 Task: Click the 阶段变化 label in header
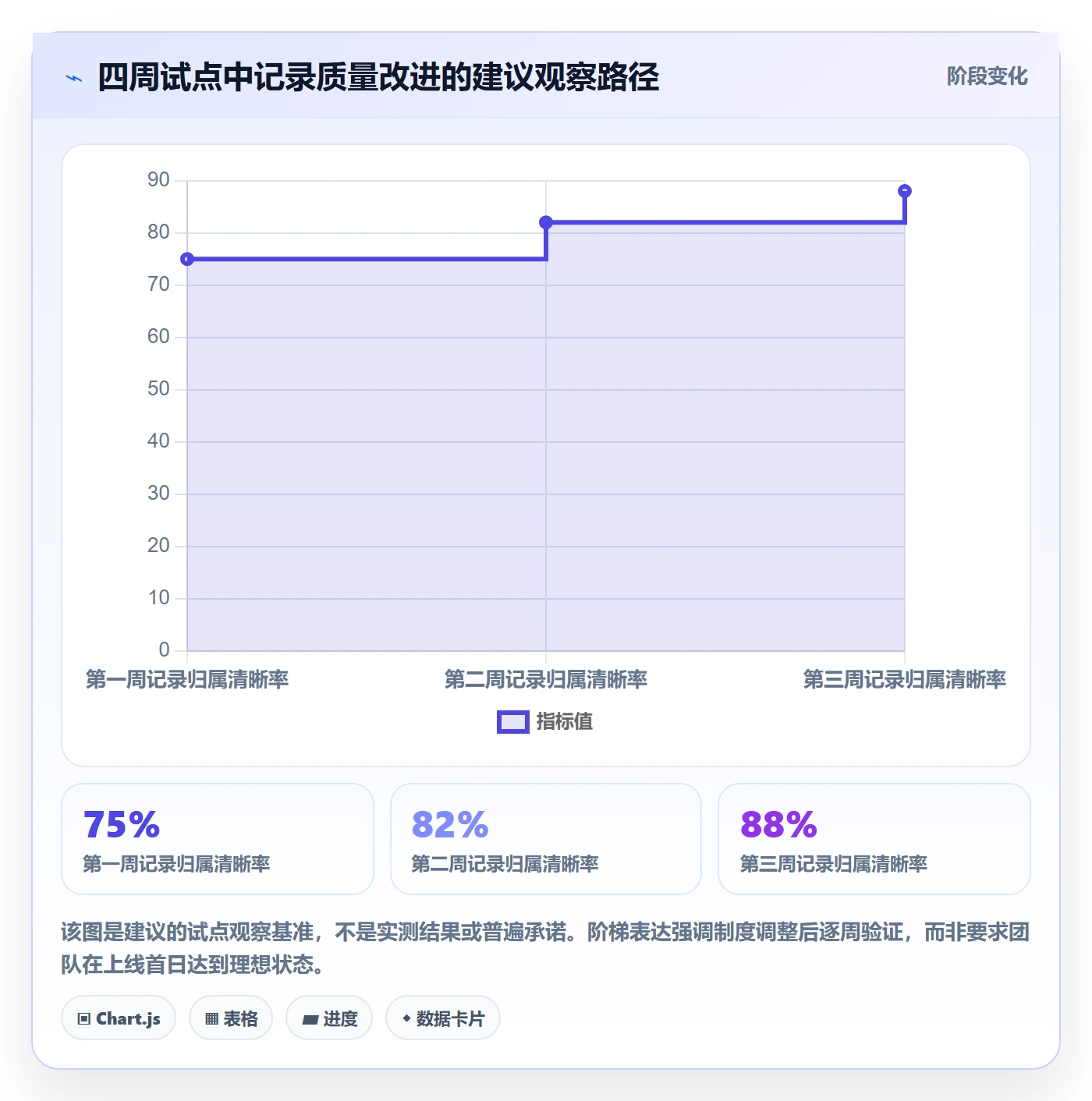click(987, 76)
